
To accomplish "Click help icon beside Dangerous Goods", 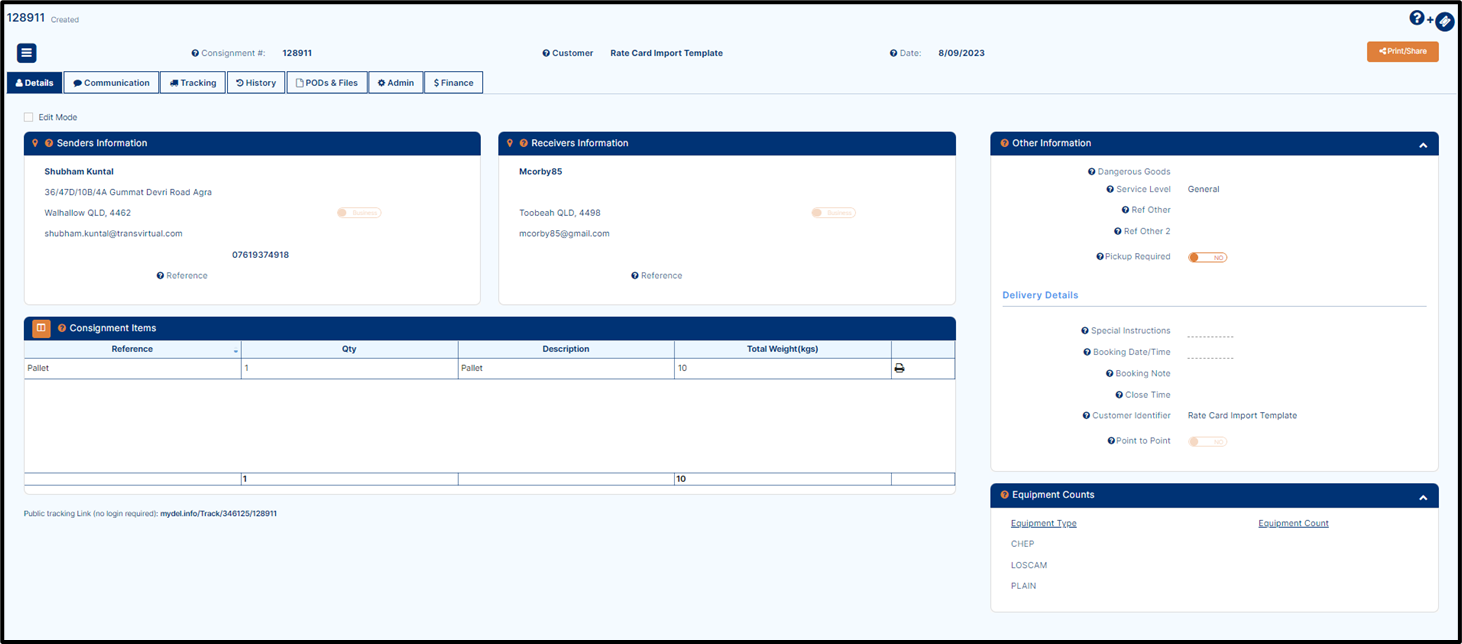I will click(x=1091, y=172).
